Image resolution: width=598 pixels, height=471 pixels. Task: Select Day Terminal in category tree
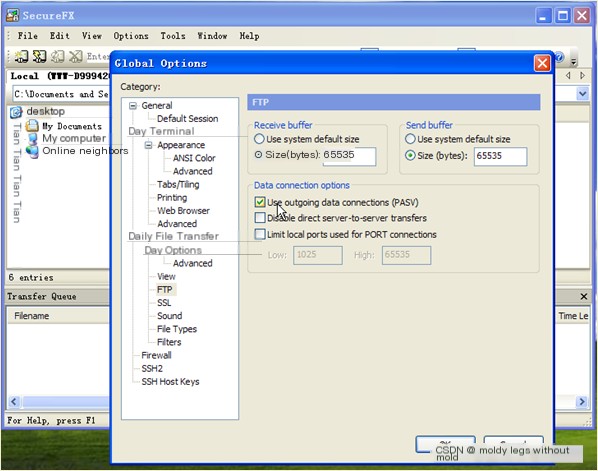click(161, 132)
